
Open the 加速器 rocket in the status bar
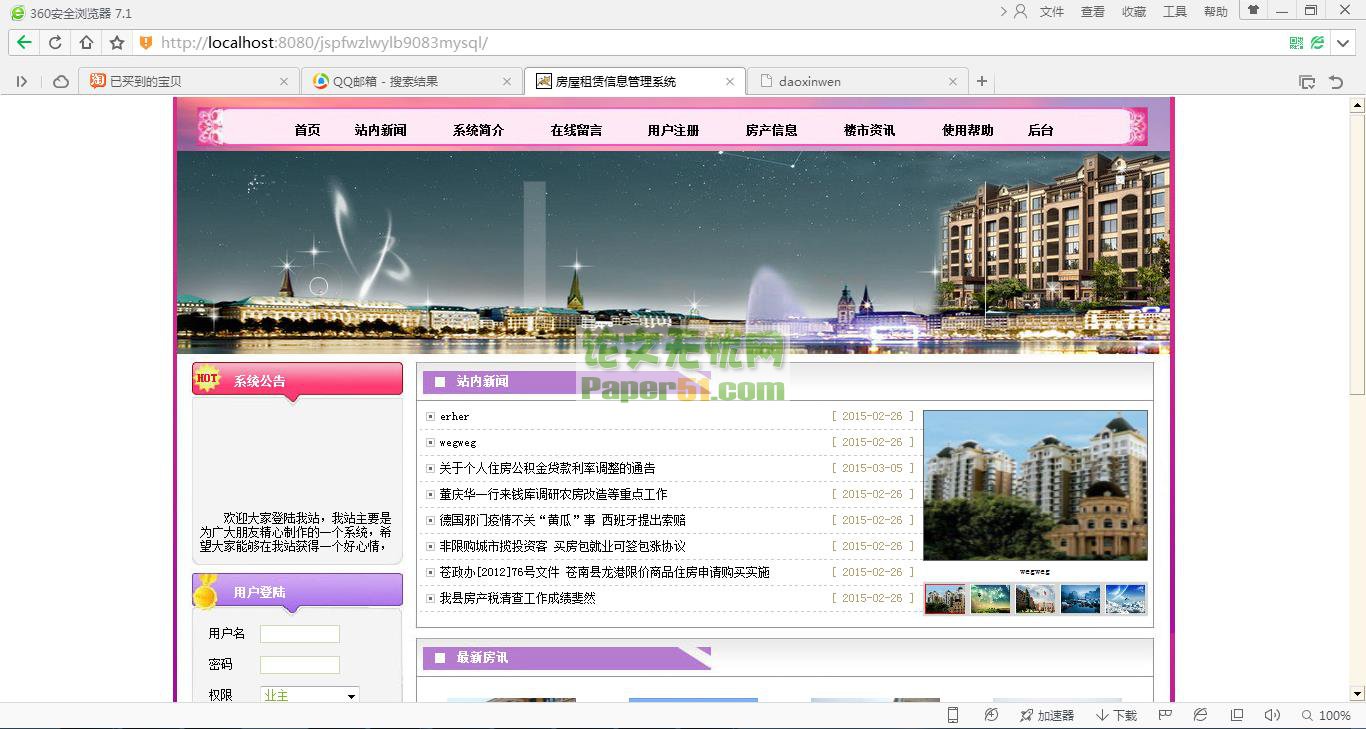[1047, 715]
